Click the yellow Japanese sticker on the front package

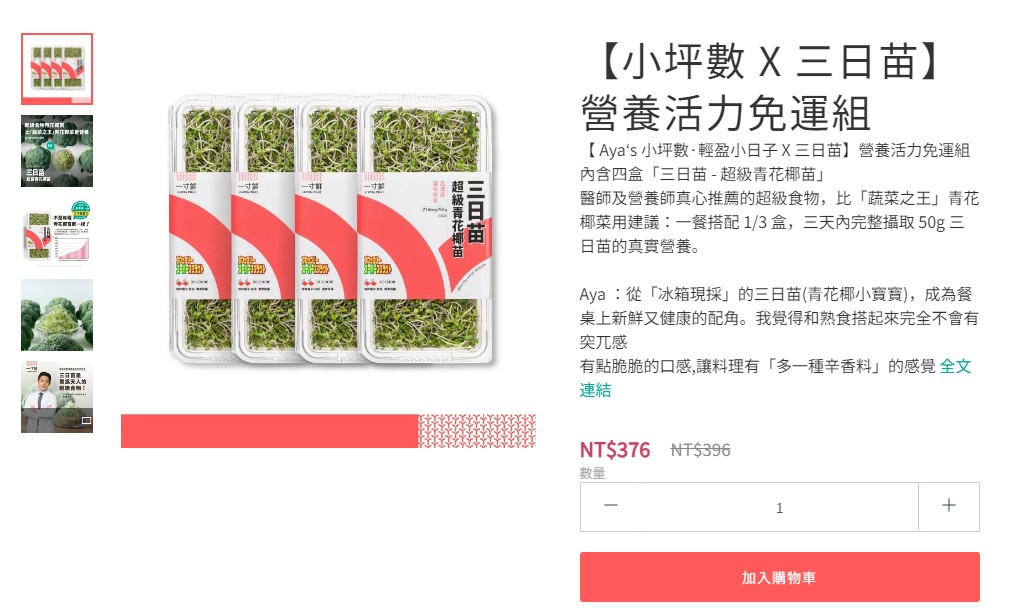(x=377, y=265)
